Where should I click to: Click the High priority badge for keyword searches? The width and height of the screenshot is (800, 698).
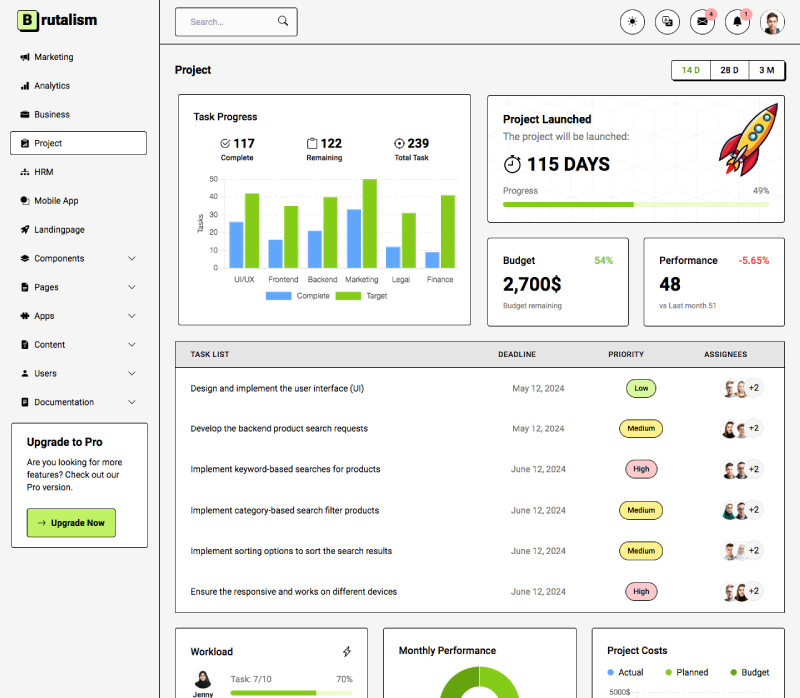[x=641, y=469]
